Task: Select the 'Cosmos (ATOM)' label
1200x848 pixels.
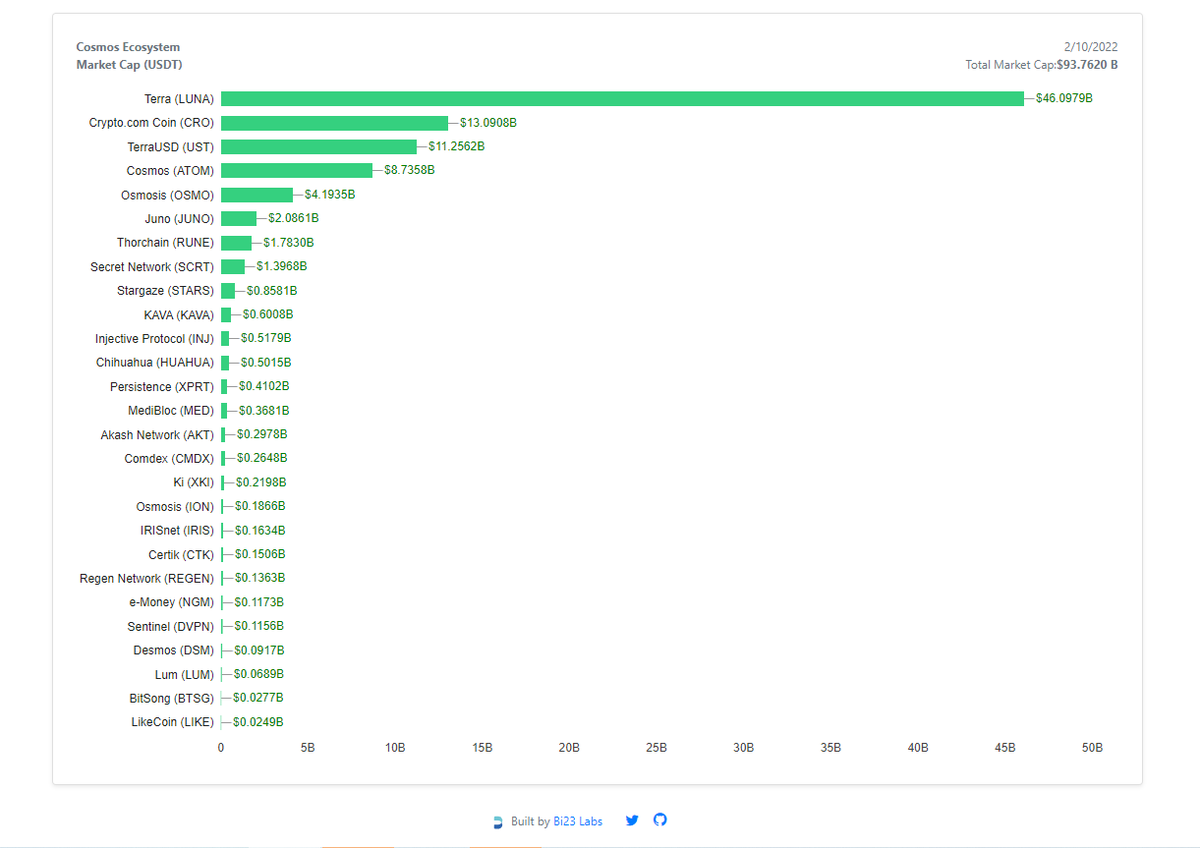Action: point(170,171)
